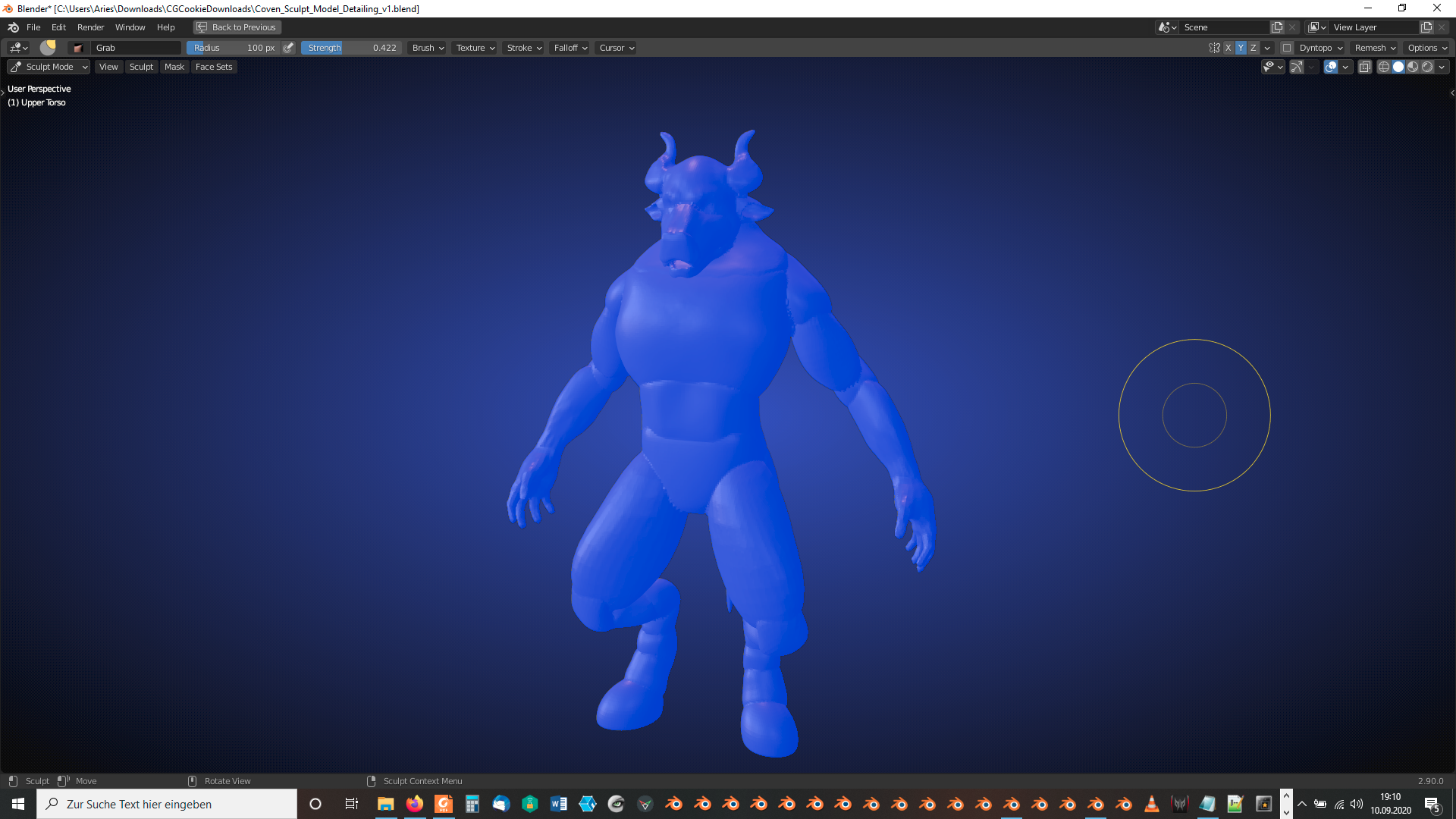Click Back to Previous button
Image resolution: width=1456 pixels, height=819 pixels.
237,27
